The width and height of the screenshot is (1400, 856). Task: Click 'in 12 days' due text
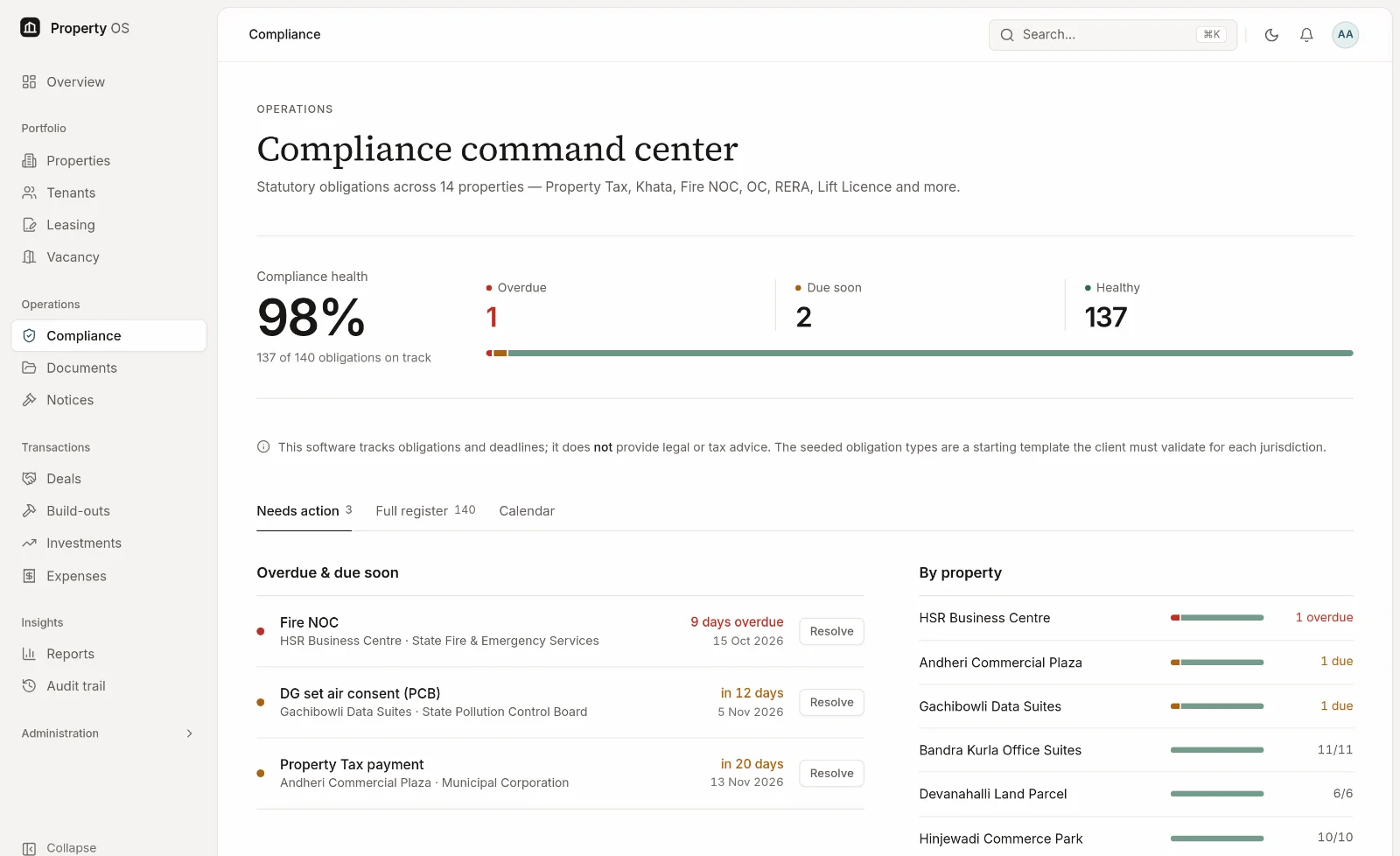(752, 693)
